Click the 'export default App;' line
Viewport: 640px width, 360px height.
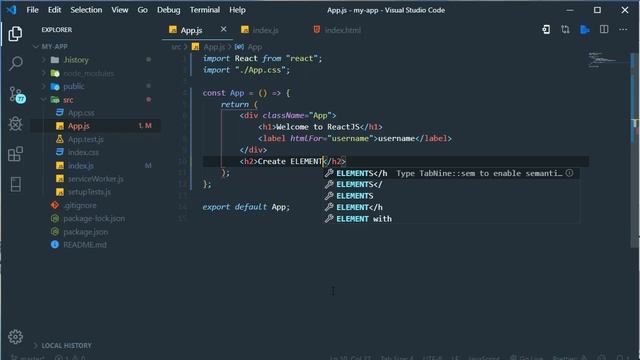246,207
